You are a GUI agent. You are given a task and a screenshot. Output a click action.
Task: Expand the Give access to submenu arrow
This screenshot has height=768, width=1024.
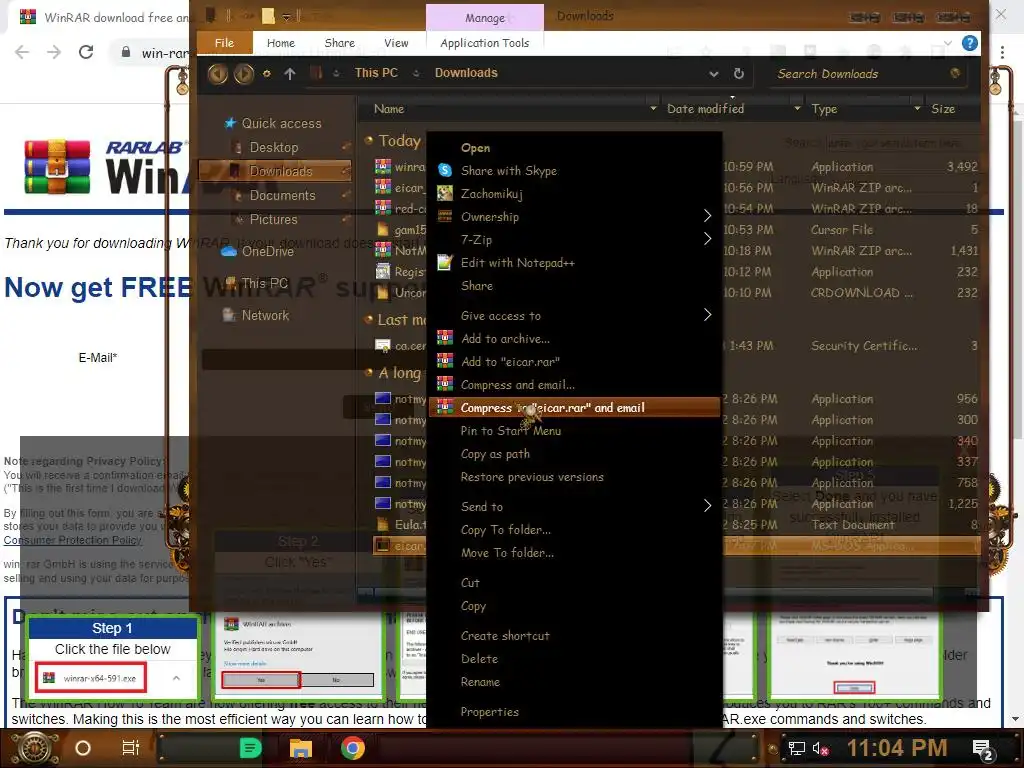tap(707, 315)
